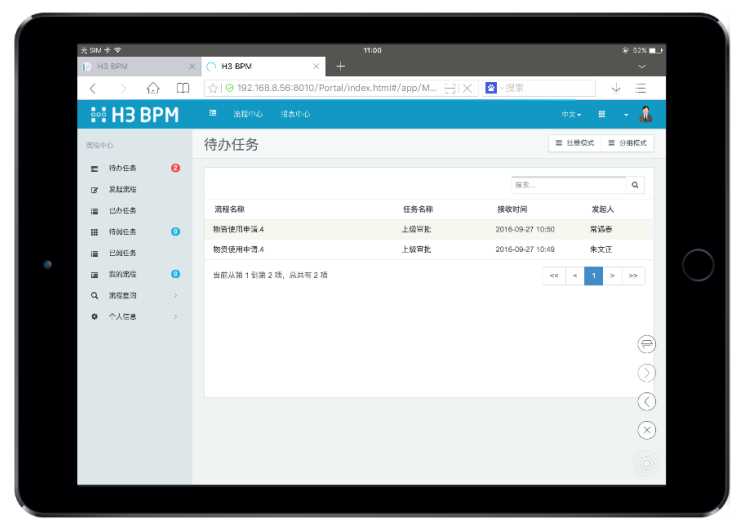Click the browser back arrow
Viewport: 746px width, 526px height.
pyautogui.click(x=93, y=88)
